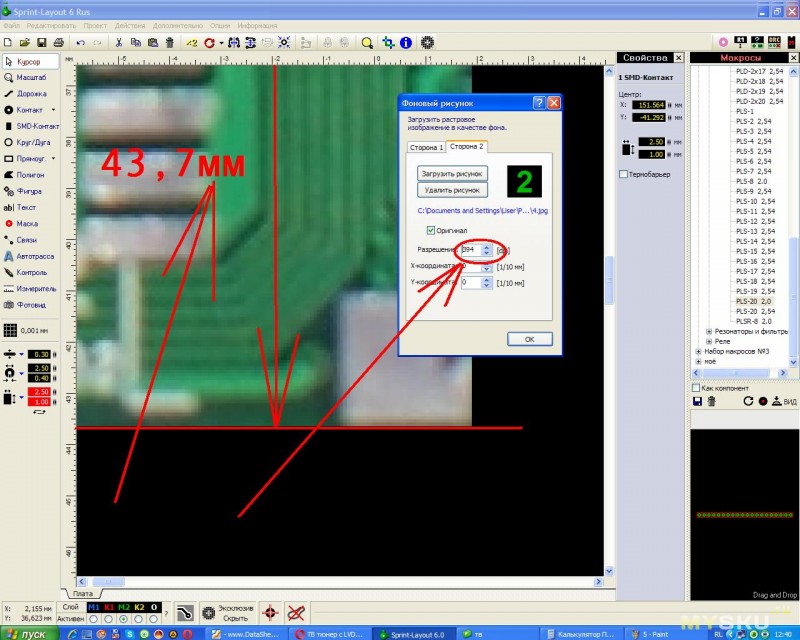The width and height of the screenshot is (800, 640).
Task: Check the Как компонент checkbox
Action: pos(696,388)
